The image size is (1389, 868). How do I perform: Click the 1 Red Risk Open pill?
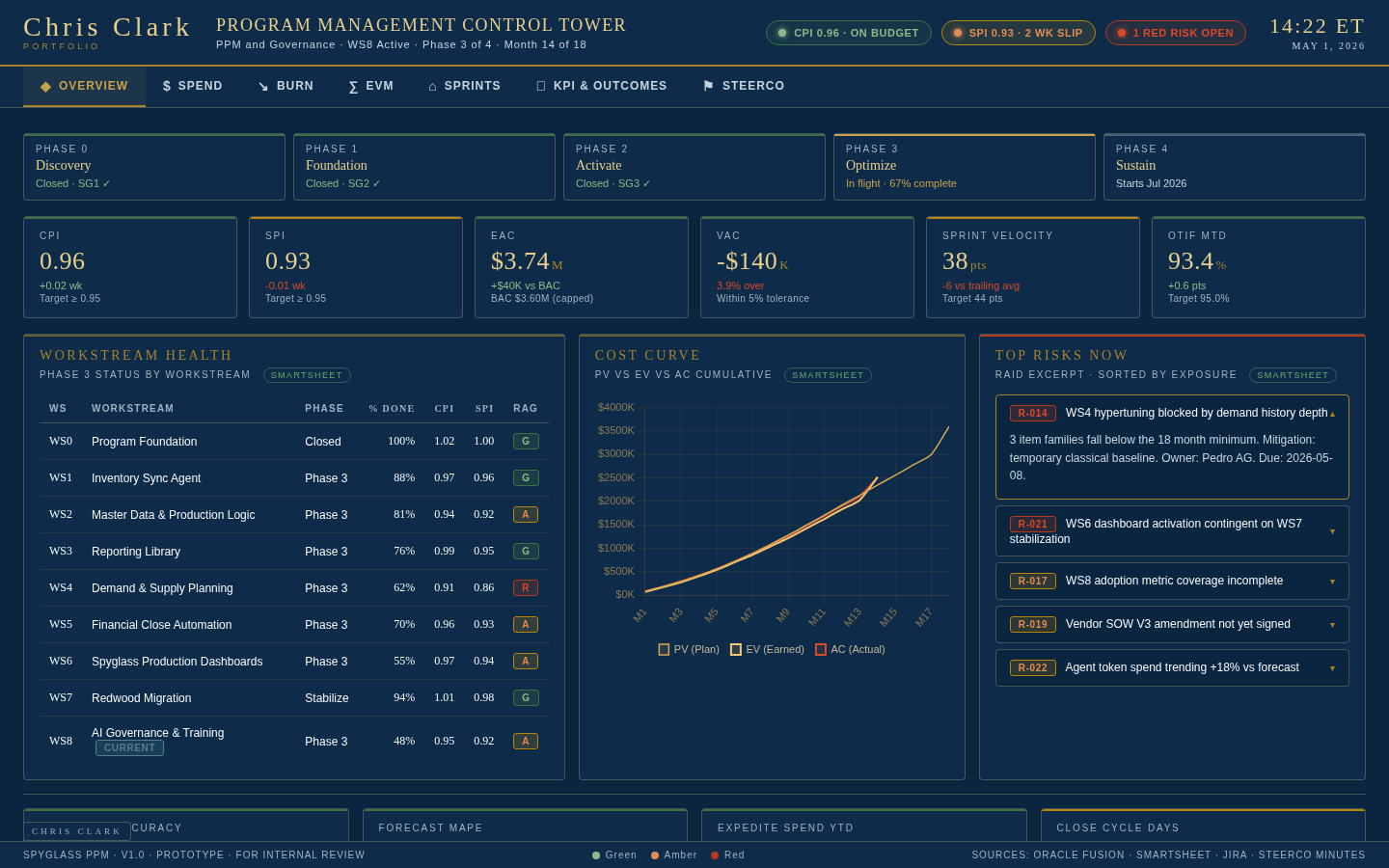pyautogui.click(x=1176, y=33)
